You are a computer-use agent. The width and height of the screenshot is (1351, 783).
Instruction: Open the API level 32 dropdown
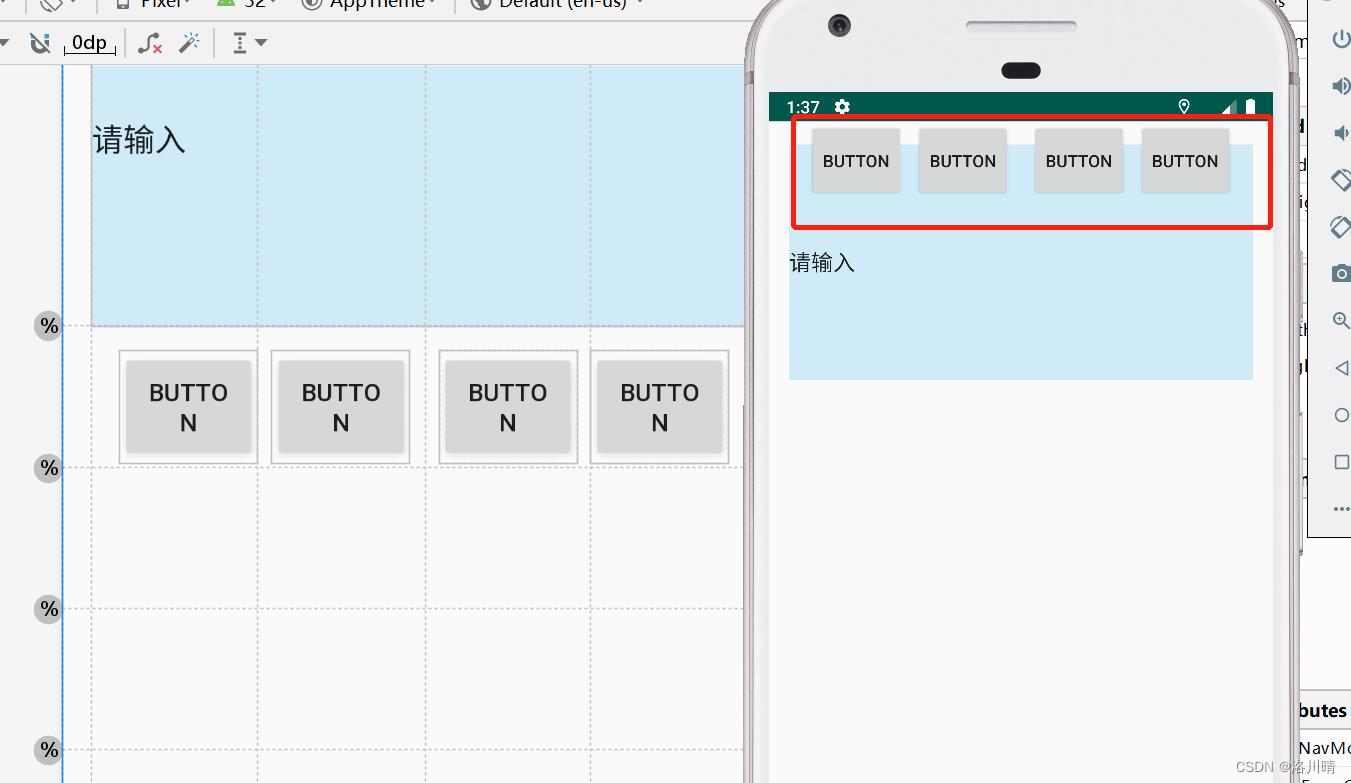pyautogui.click(x=247, y=3)
